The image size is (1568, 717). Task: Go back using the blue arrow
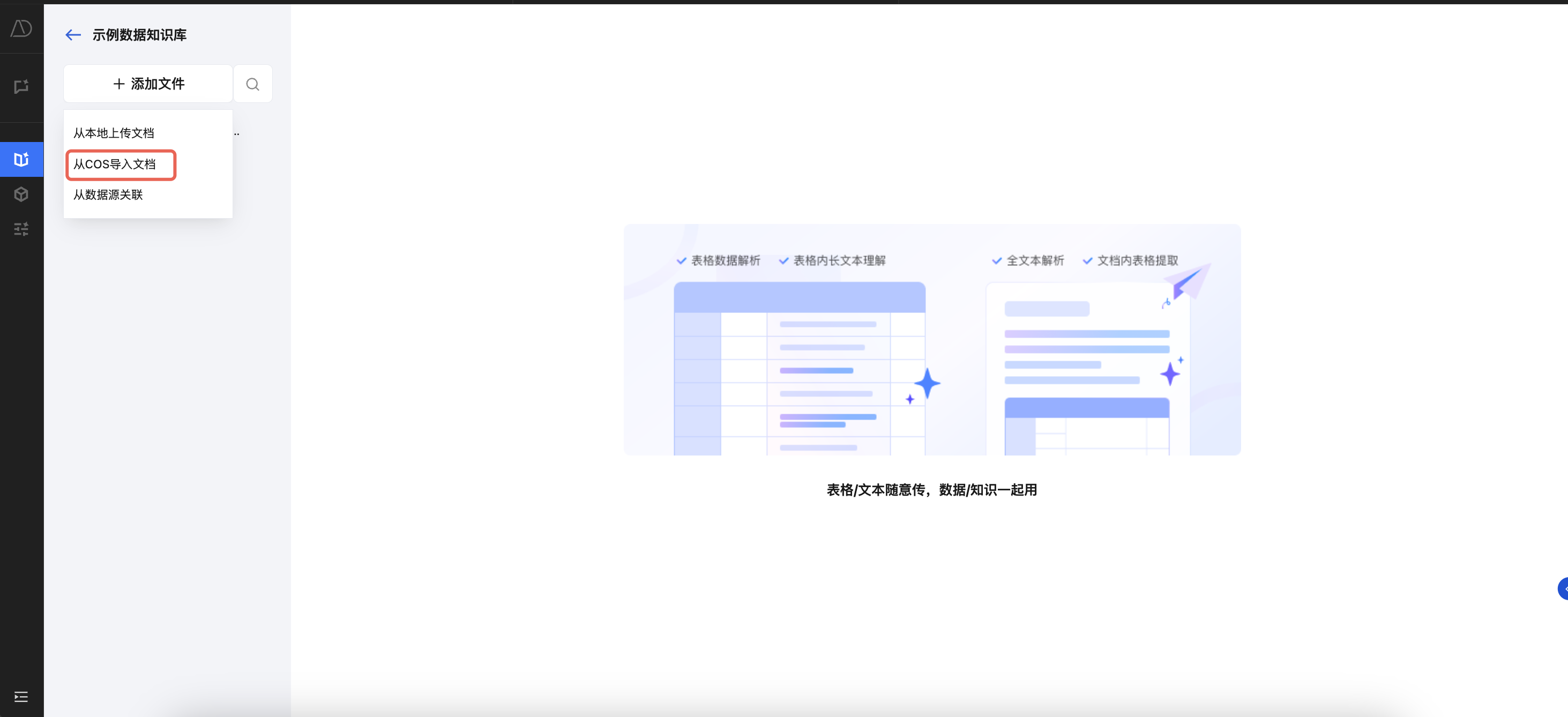click(x=73, y=35)
